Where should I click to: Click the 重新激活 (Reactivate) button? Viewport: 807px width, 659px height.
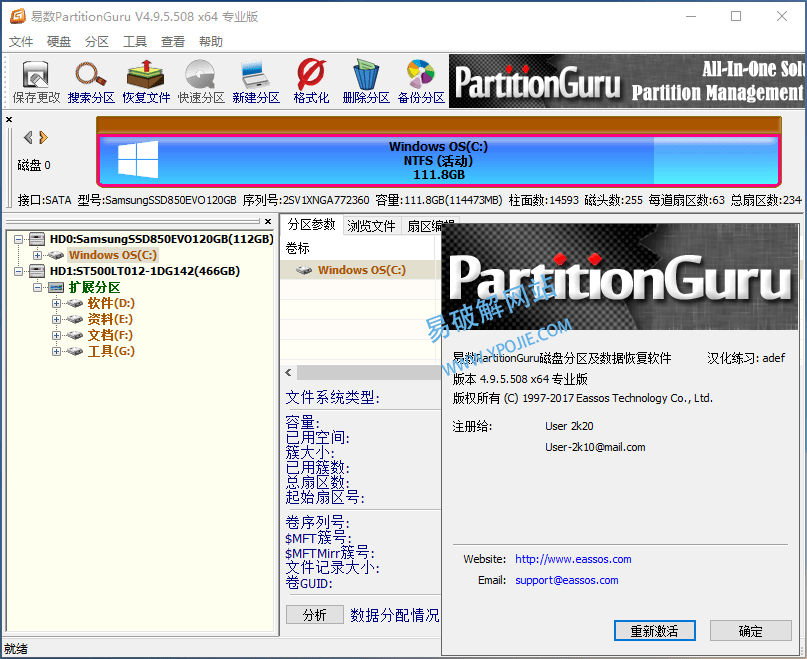click(654, 631)
